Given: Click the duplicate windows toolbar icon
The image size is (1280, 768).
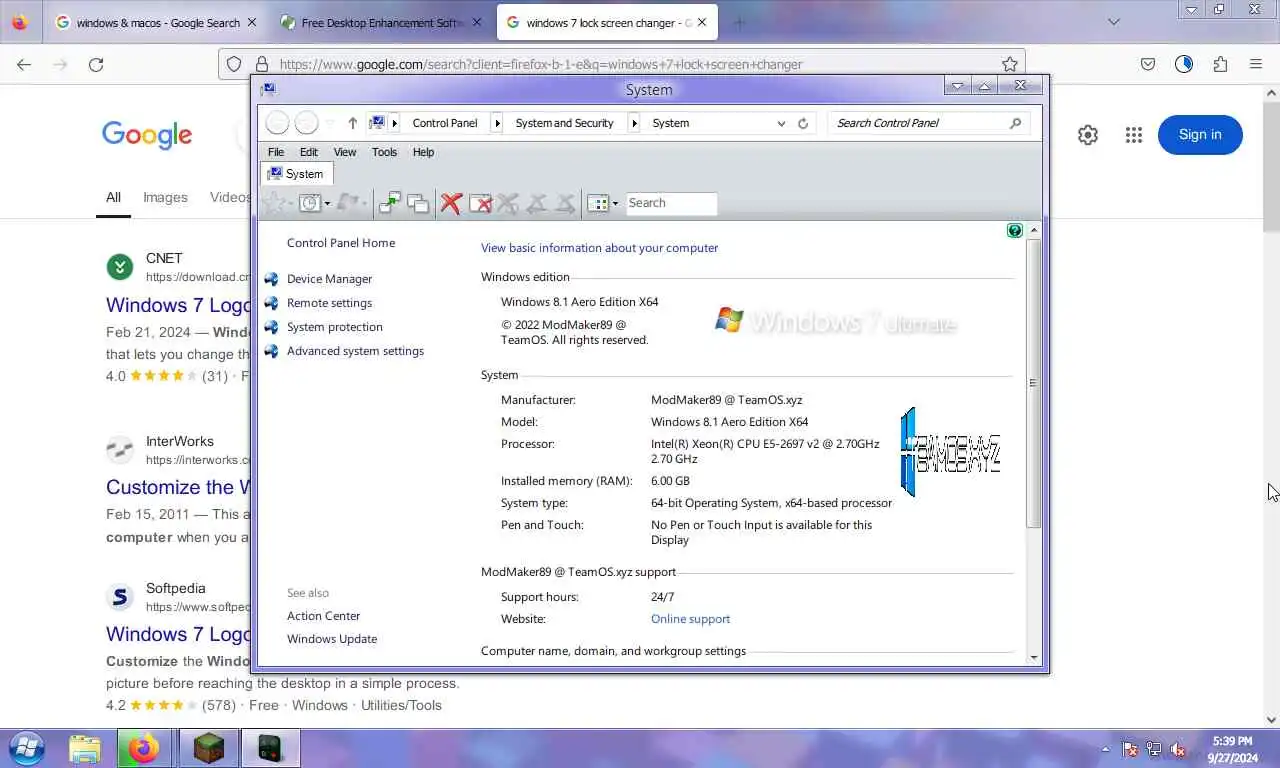Looking at the screenshot, I should [418, 203].
